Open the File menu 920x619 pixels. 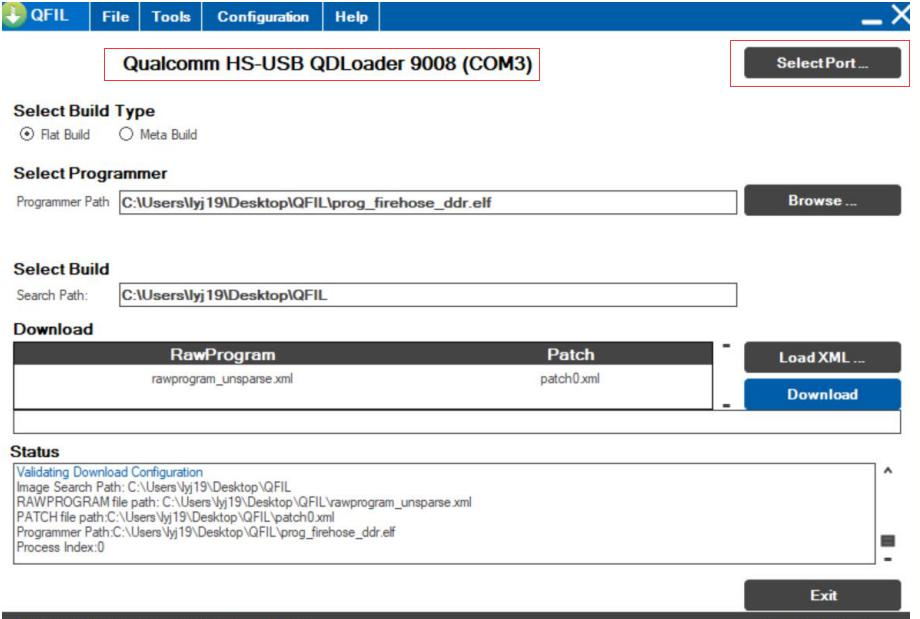point(115,16)
